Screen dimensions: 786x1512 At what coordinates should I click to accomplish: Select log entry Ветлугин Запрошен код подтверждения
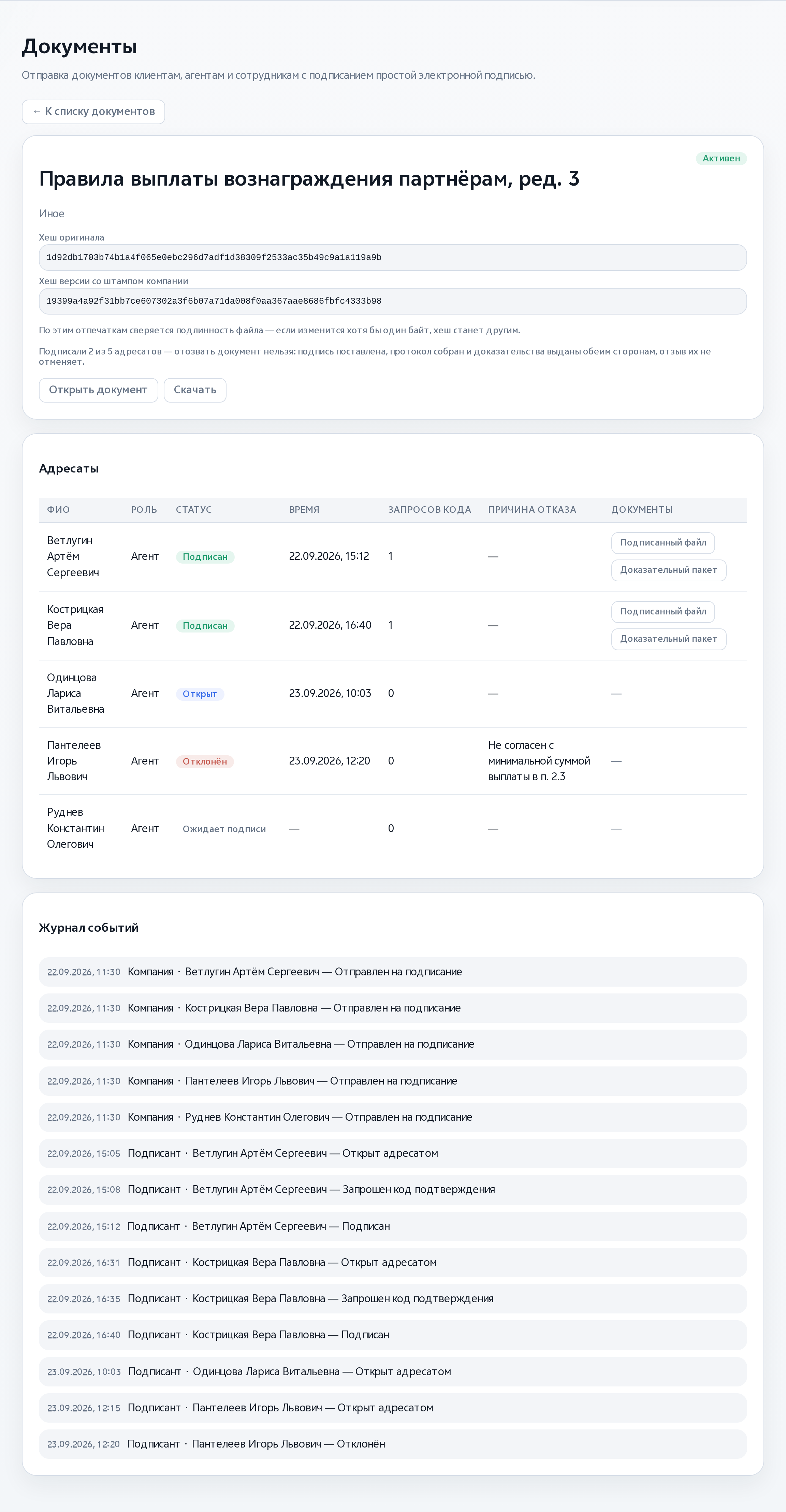393,1190
